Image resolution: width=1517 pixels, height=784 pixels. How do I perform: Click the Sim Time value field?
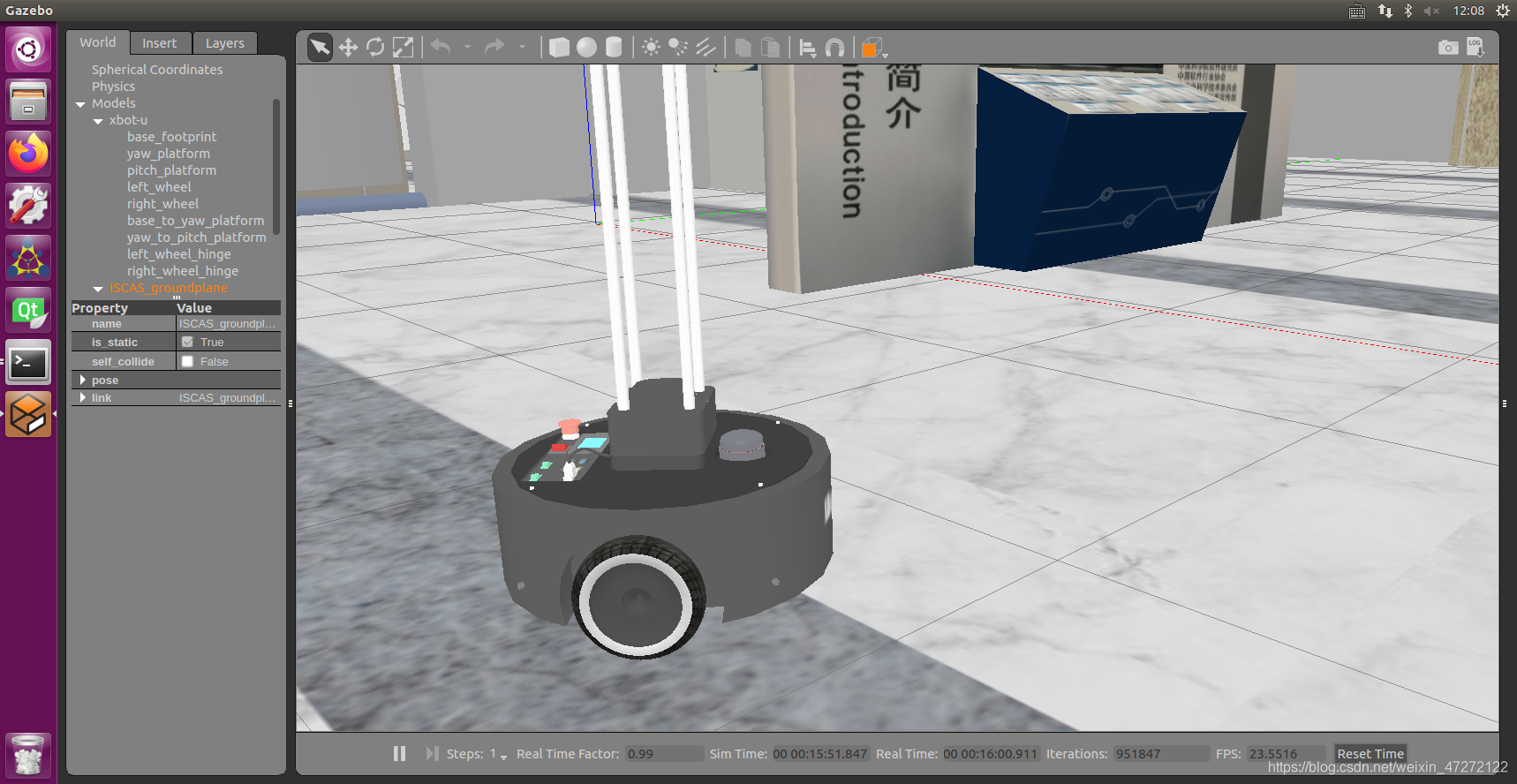coord(820,753)
